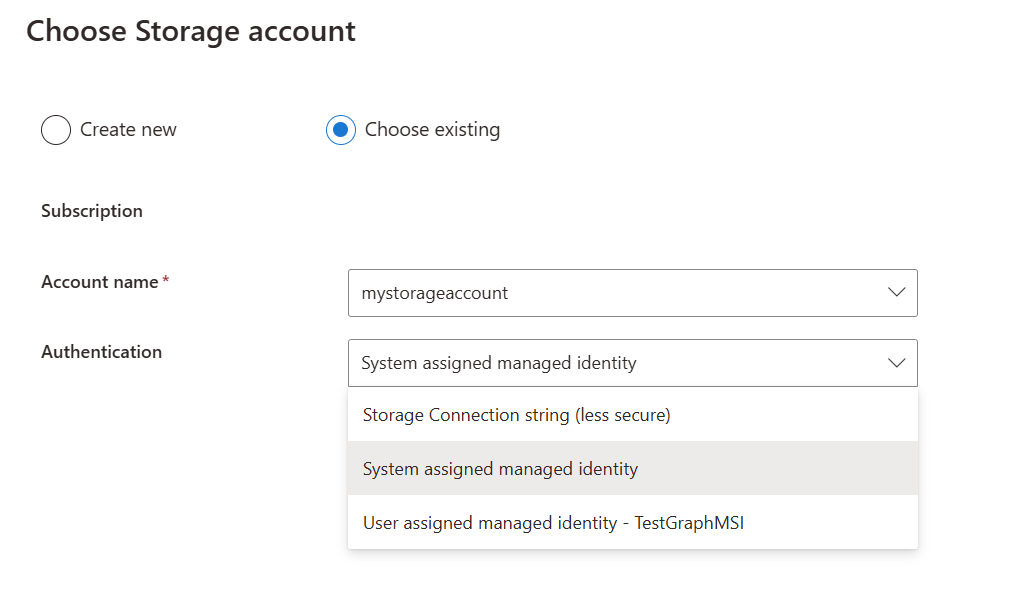Screen dimensions: 1035x601
Task: Click the Account name field label
Action: pyautogui.click(x=99, y=282)
